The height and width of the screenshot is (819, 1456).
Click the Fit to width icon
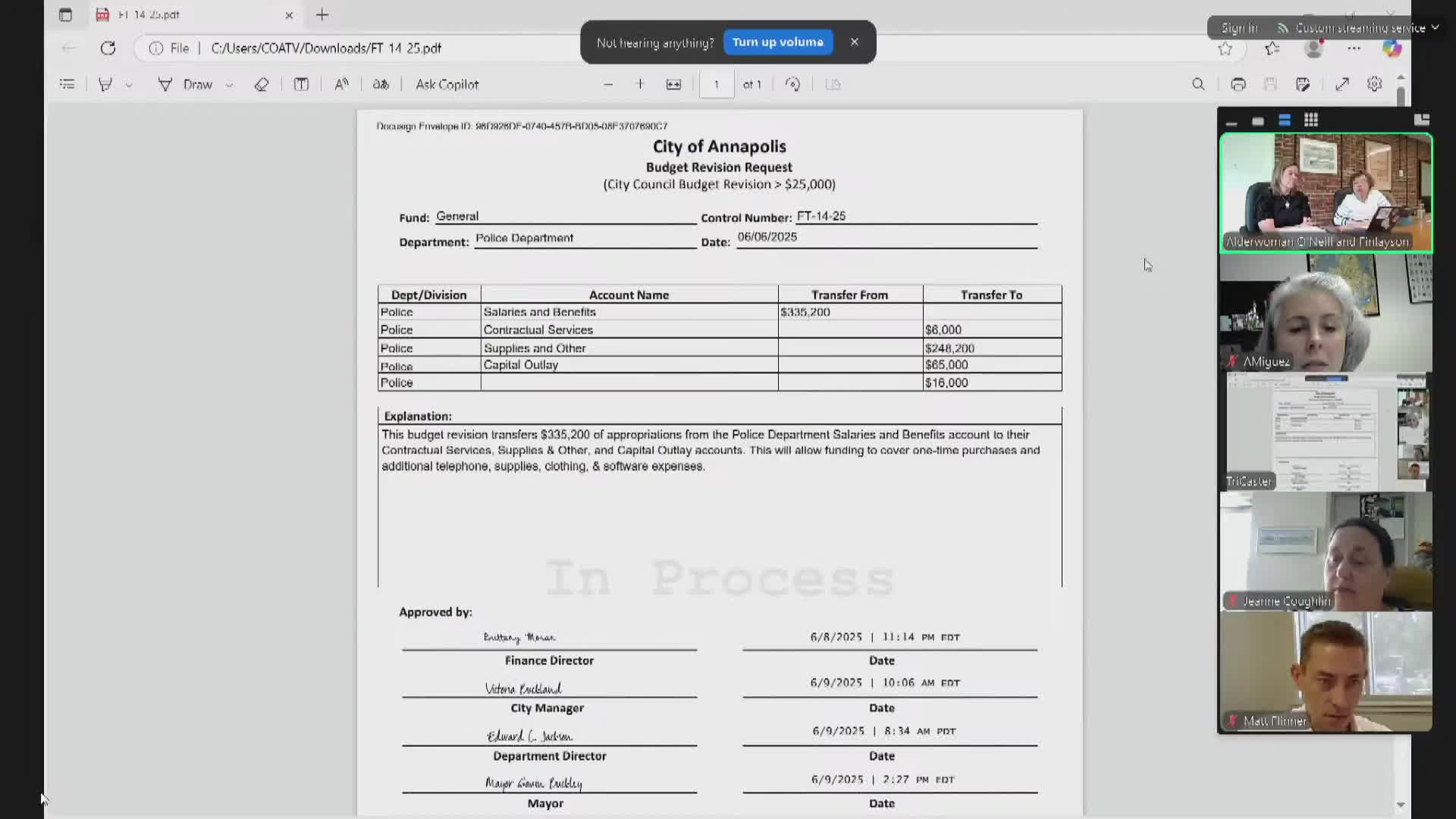(673, 84)
